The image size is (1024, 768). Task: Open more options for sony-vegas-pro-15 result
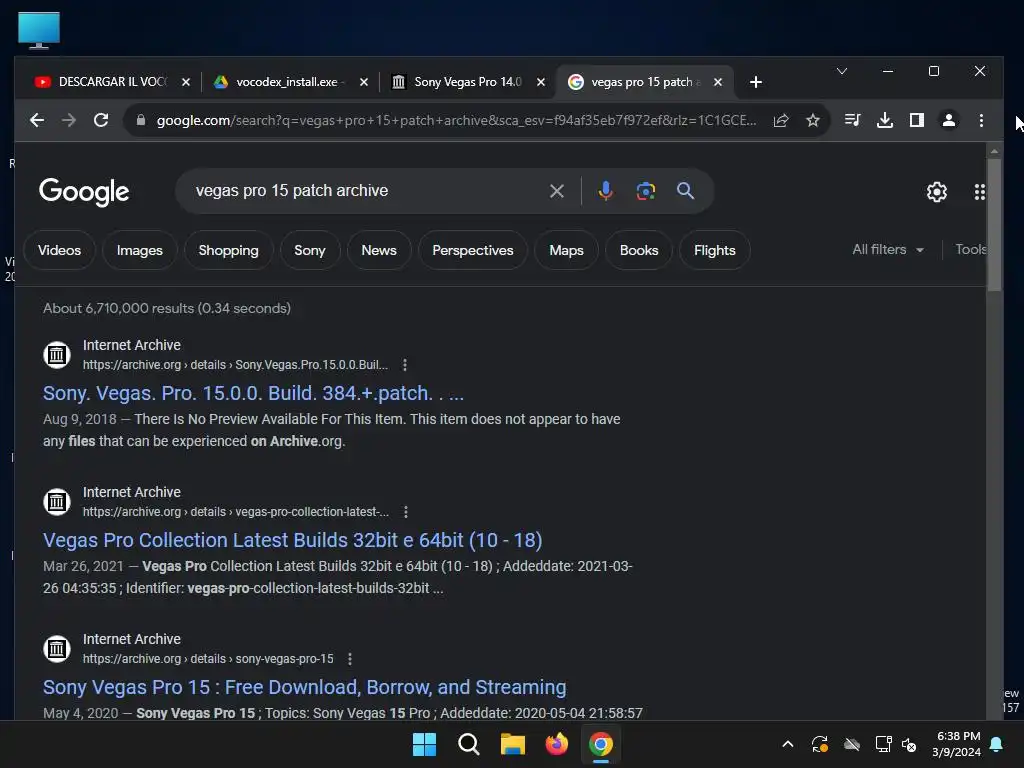pos(350,659)
